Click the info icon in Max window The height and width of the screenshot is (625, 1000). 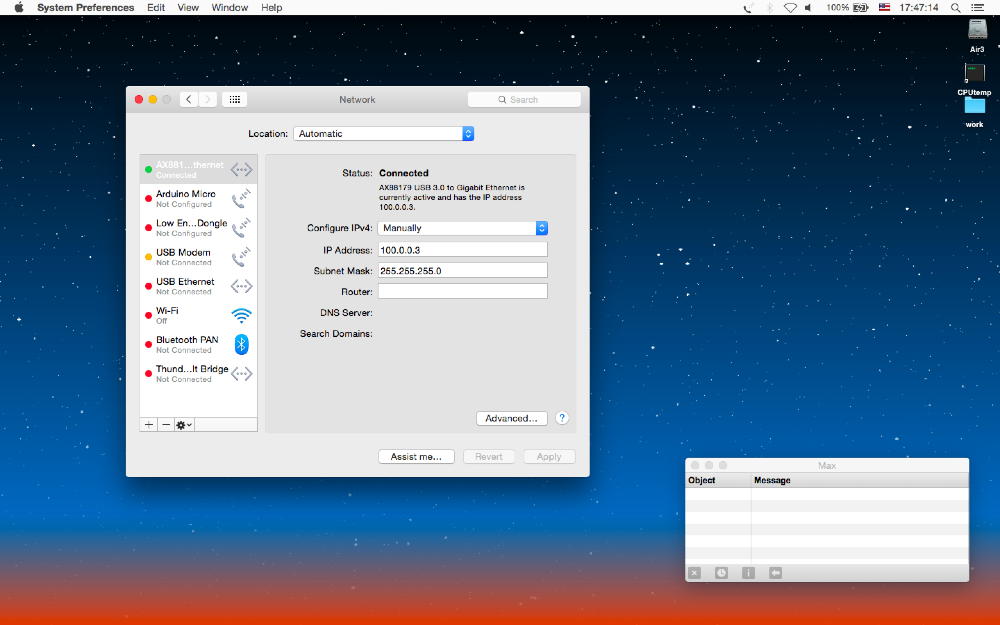pos(748,573)
